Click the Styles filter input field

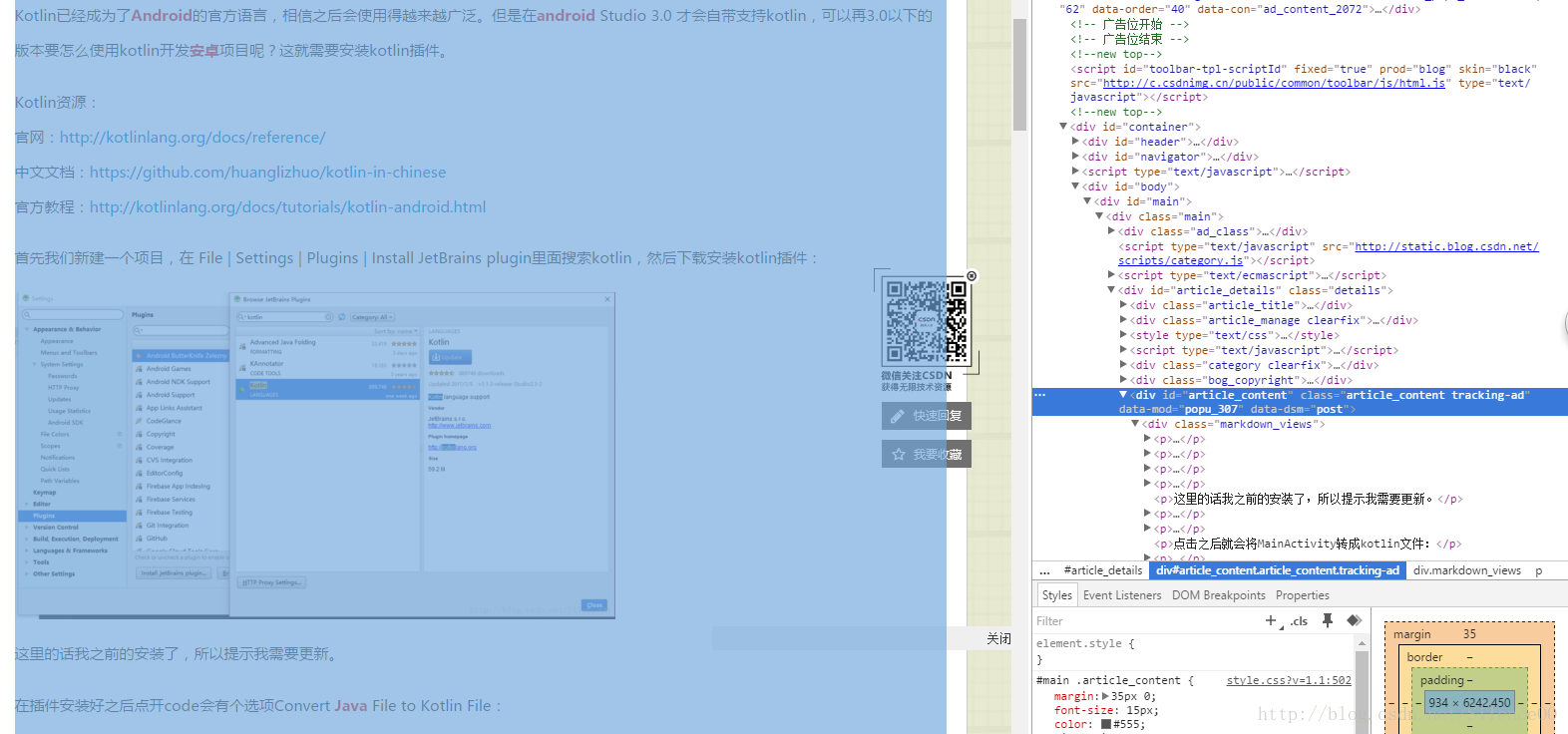[1147, 620]
